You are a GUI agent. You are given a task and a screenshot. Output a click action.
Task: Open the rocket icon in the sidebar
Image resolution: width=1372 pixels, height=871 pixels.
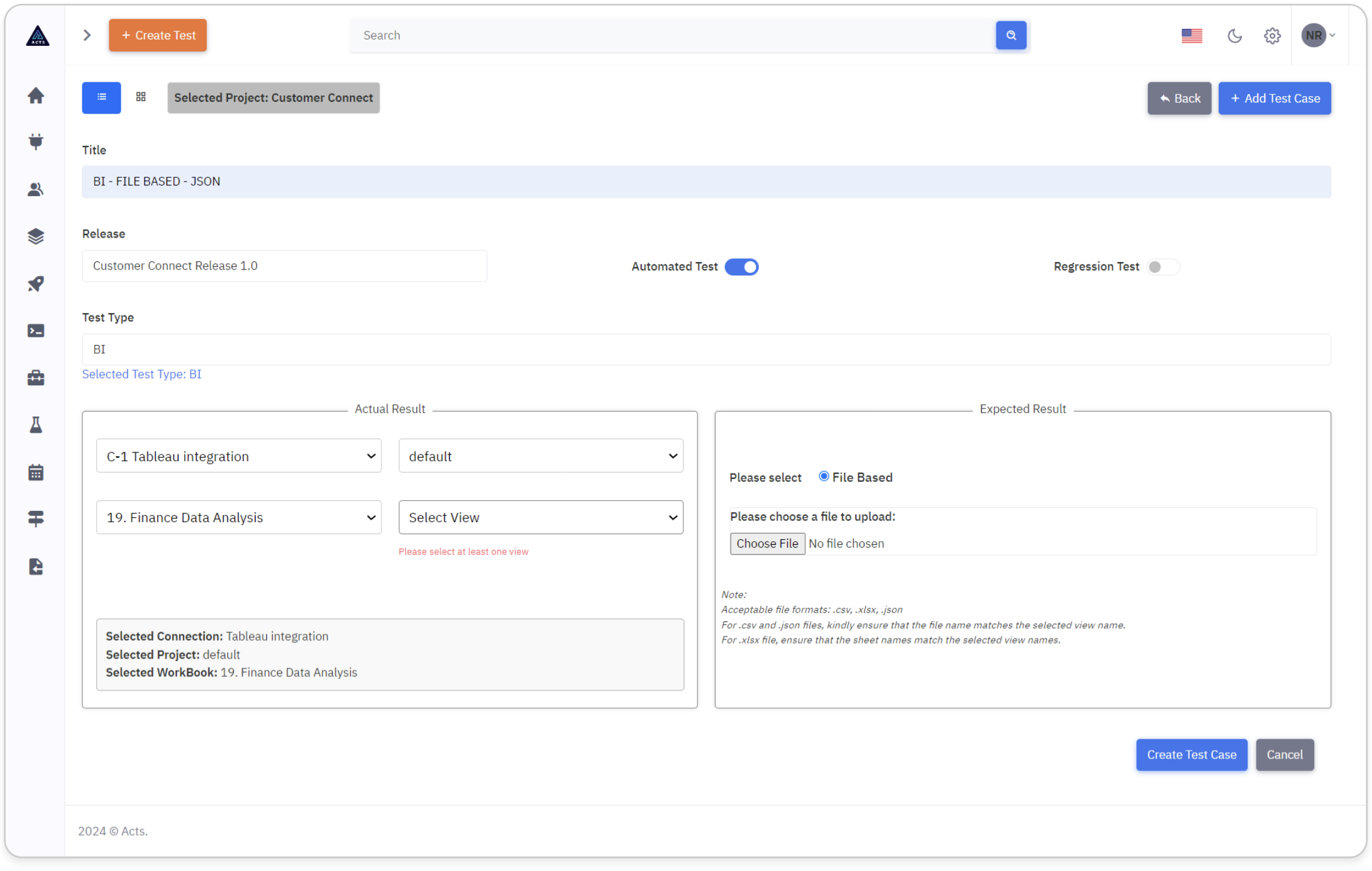pyautogui.click(x=36, y=283)
